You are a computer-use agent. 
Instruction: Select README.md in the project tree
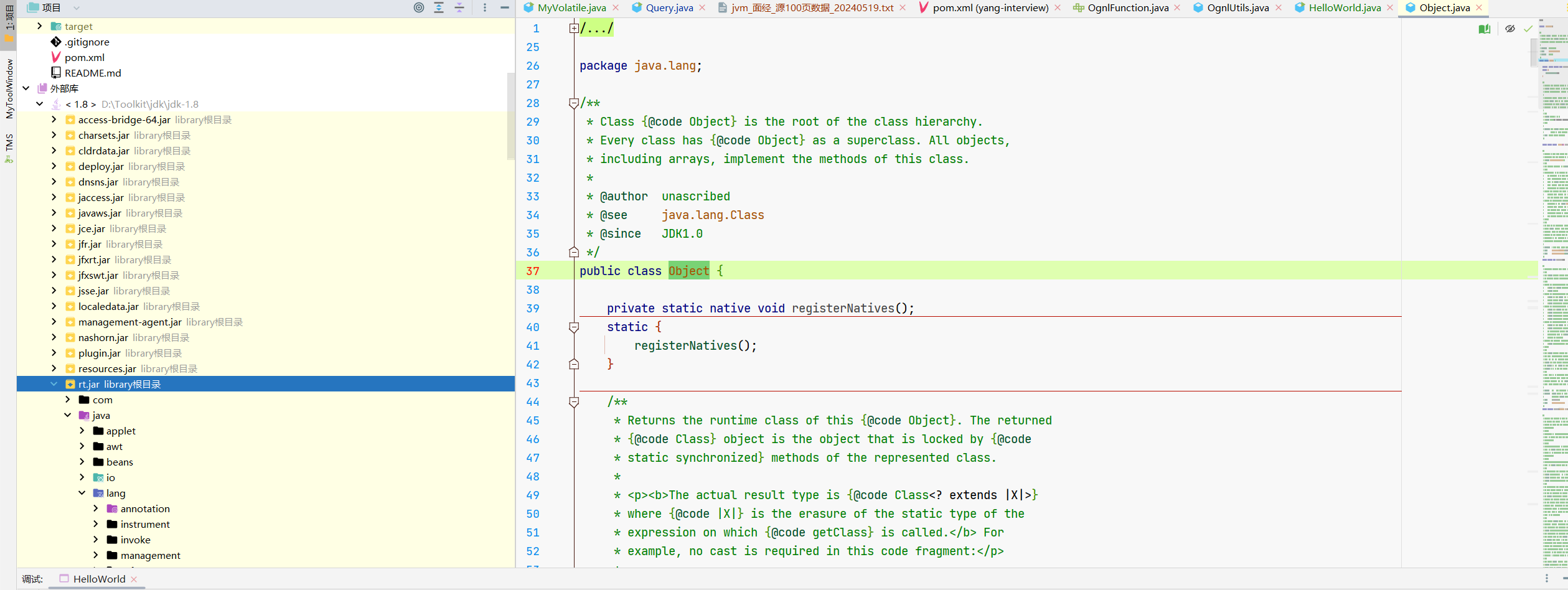tap(93, 73)
